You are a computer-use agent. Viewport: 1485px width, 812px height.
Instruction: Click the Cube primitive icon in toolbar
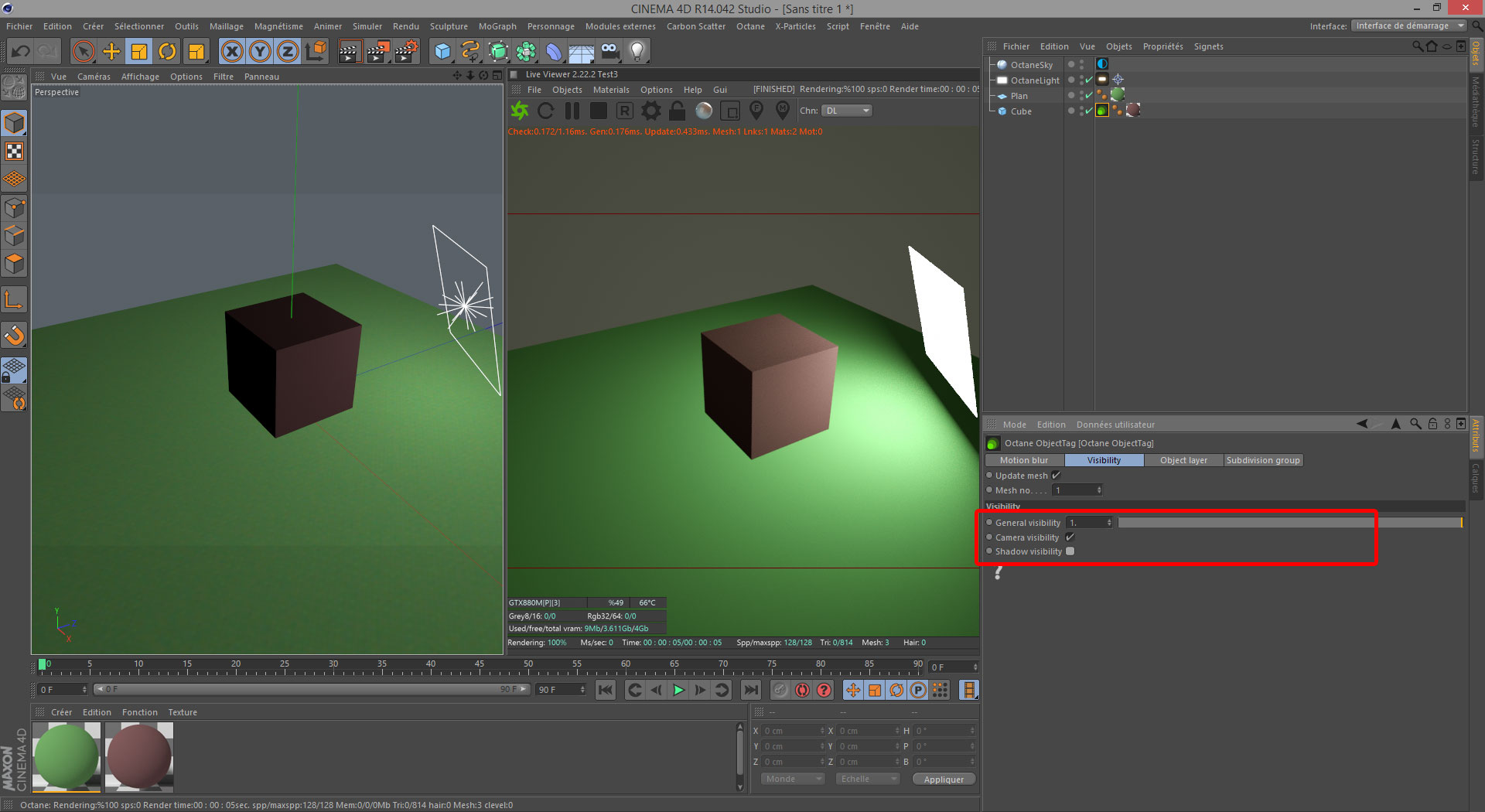(442, 52)
